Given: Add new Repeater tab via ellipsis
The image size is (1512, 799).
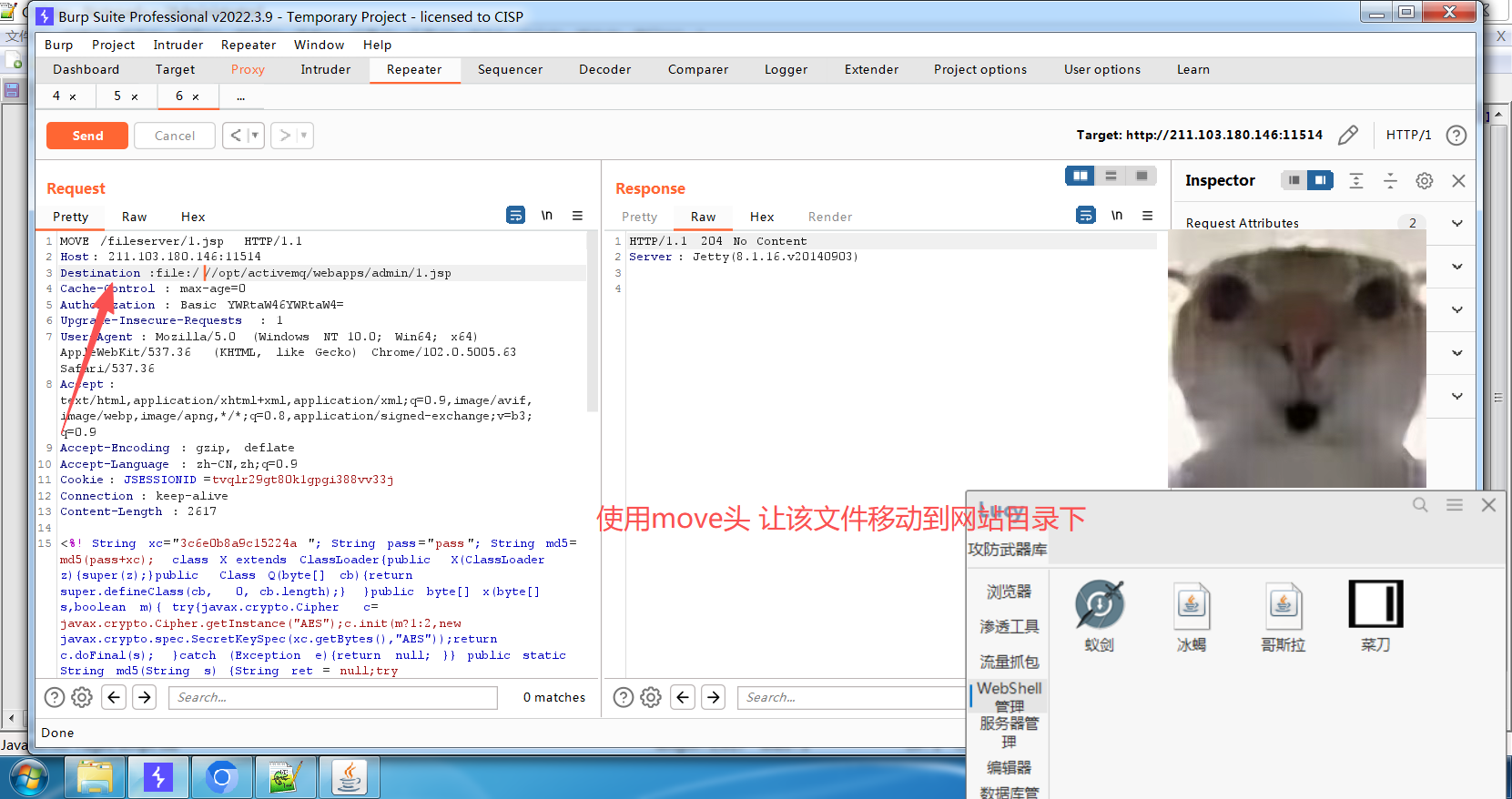Looking at the screenshot, I should coord(240,96).
